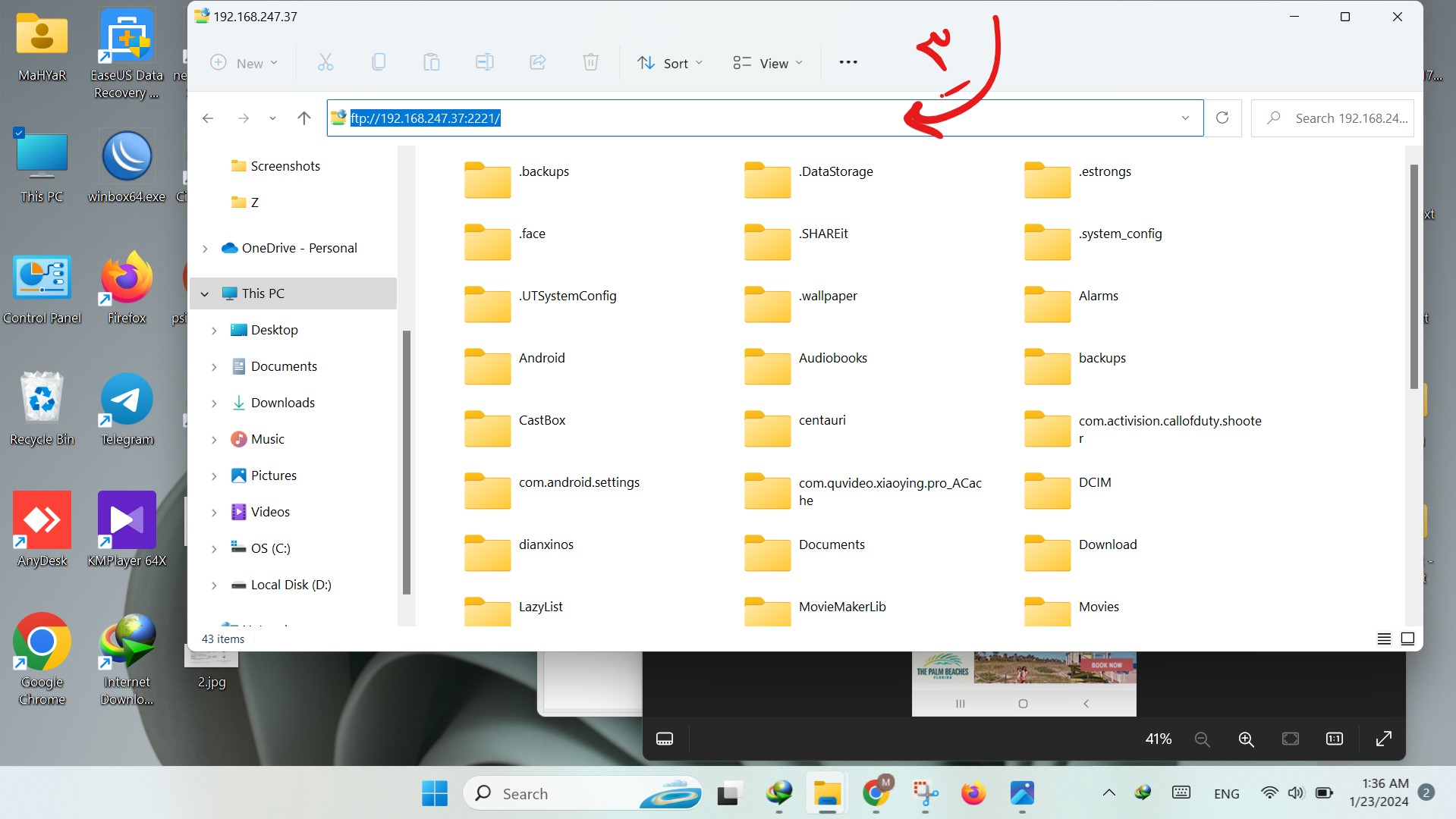Toggle filmstrip icon in photo viewer
The width and height of the screenshot is (1456, 819).
coord(665,739)
